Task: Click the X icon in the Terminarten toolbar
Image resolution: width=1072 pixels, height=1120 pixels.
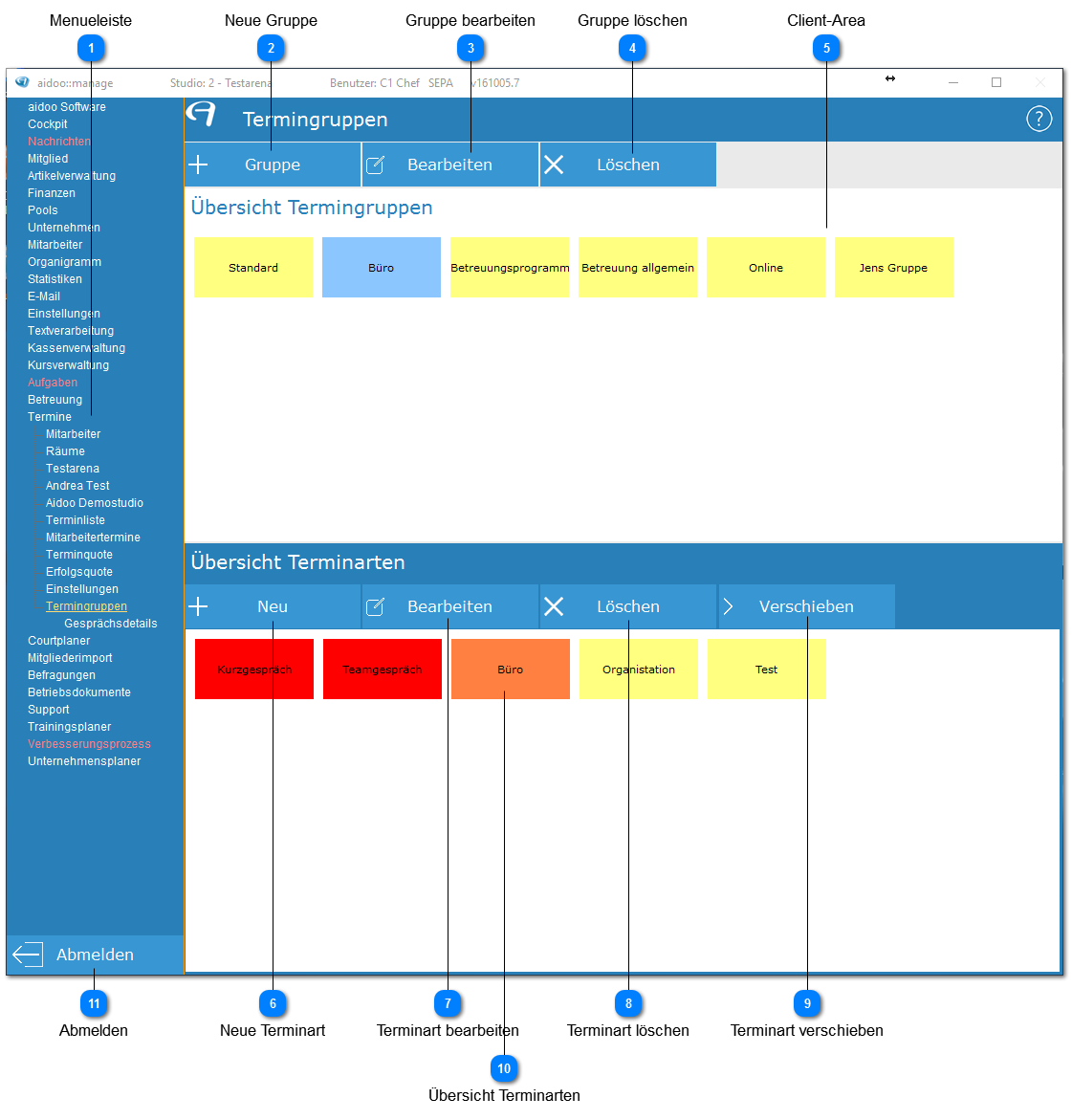Action: 554,607
